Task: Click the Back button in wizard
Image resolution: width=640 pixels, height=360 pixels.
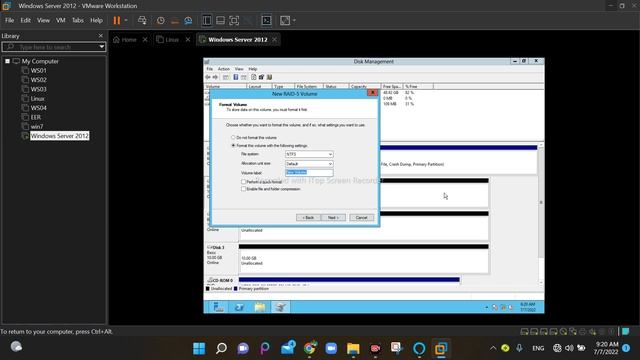Action: [x=308, y=218]
